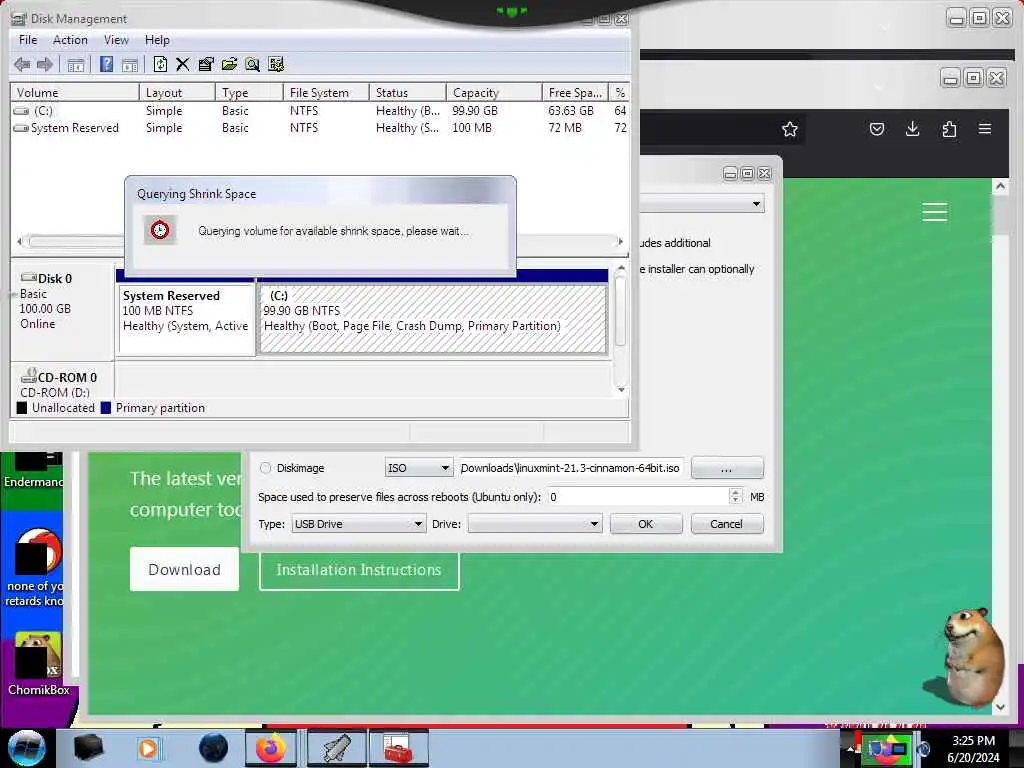Increase the preserve space spinner value
Screen dimensions: 1024x768
tap(735, 492)
